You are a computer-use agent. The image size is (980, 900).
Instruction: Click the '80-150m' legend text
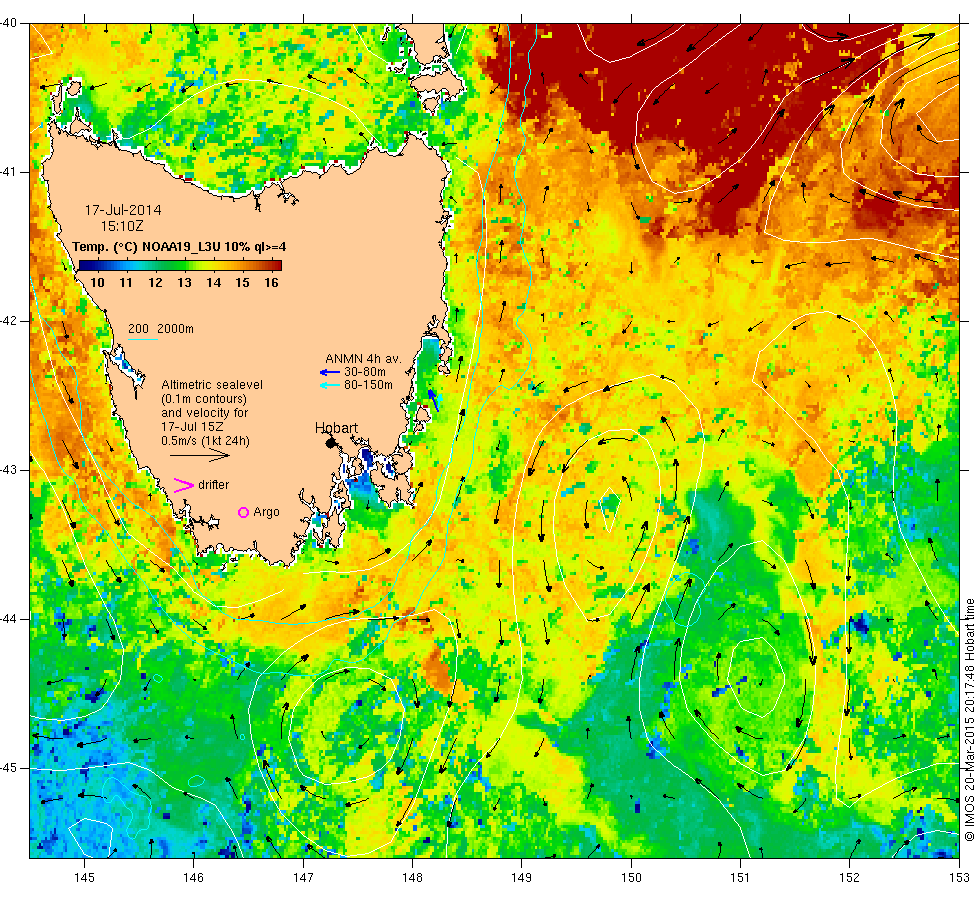pos(369,385)
